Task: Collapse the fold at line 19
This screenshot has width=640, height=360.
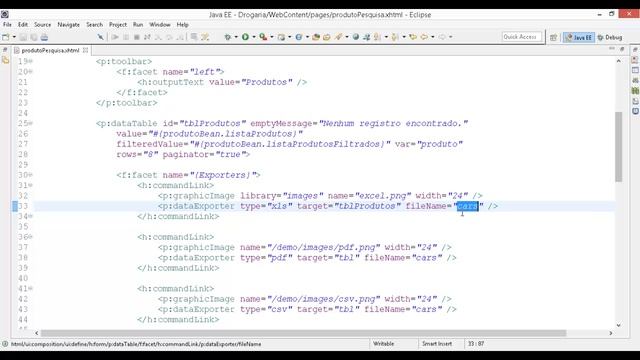Action: pos(31,61)
